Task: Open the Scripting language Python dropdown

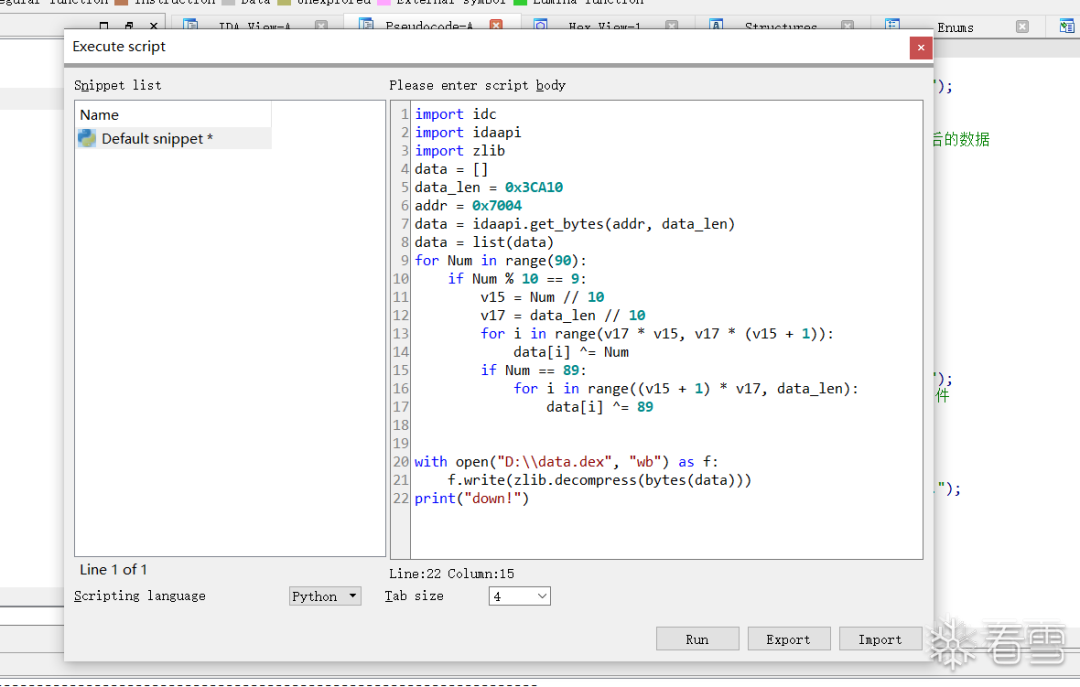Action: (x=324, y=596)
